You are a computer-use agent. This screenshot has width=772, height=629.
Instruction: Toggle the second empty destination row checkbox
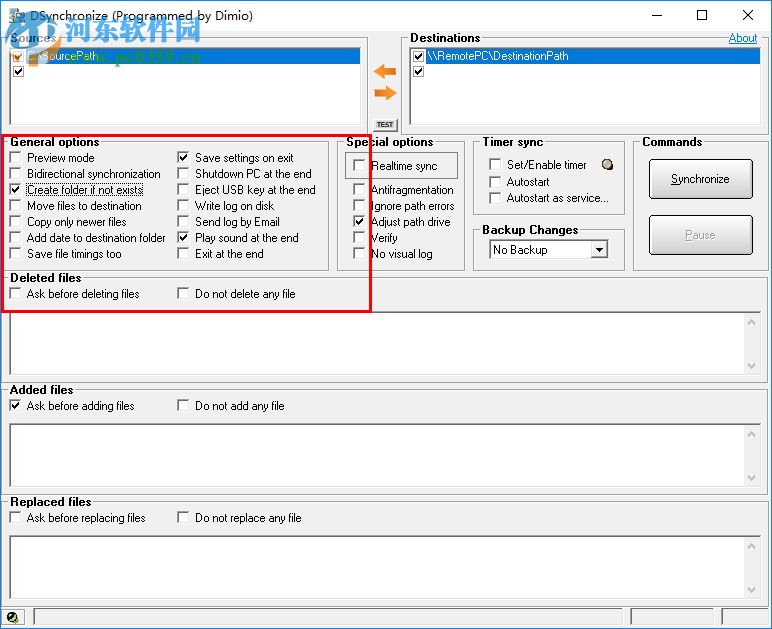click(418, 72)
